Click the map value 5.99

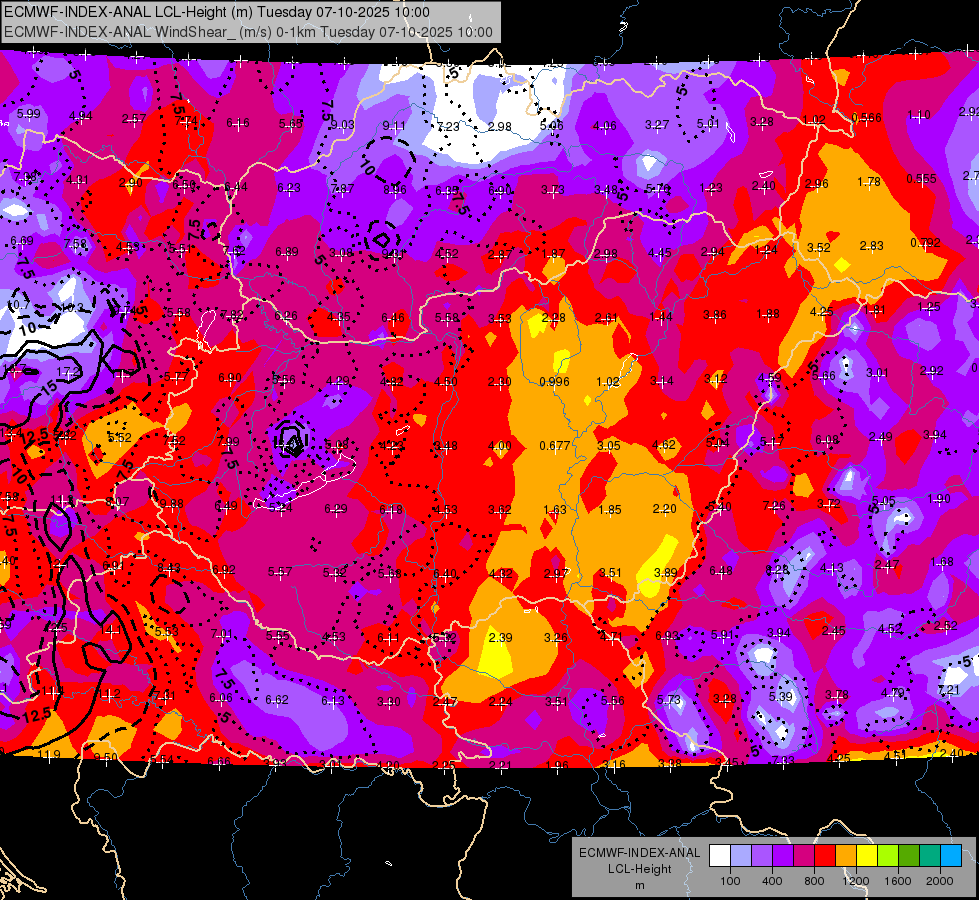[x=28, y=114]
